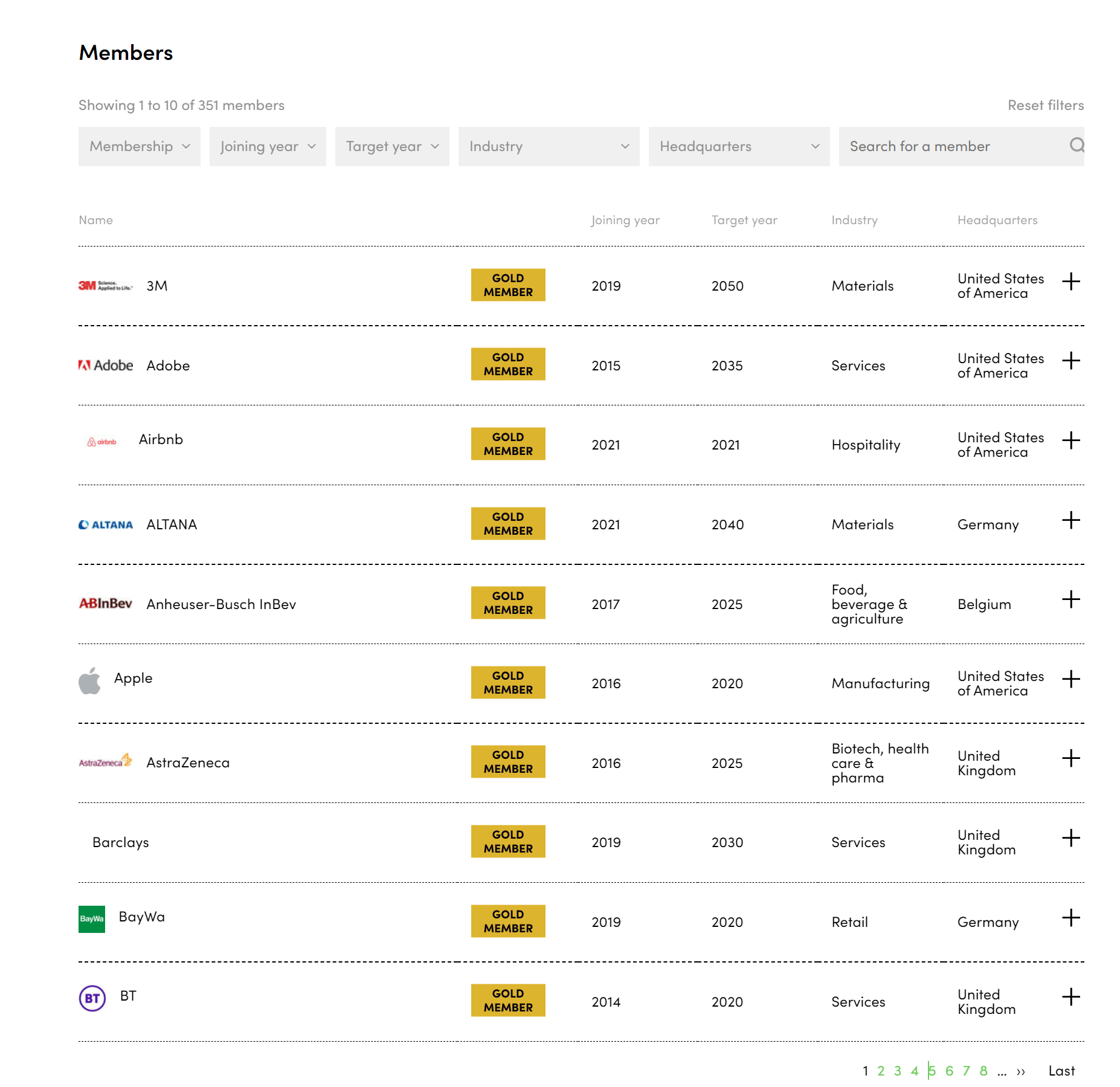Open the Headquarters filter dropdown

tap(739, 146)
